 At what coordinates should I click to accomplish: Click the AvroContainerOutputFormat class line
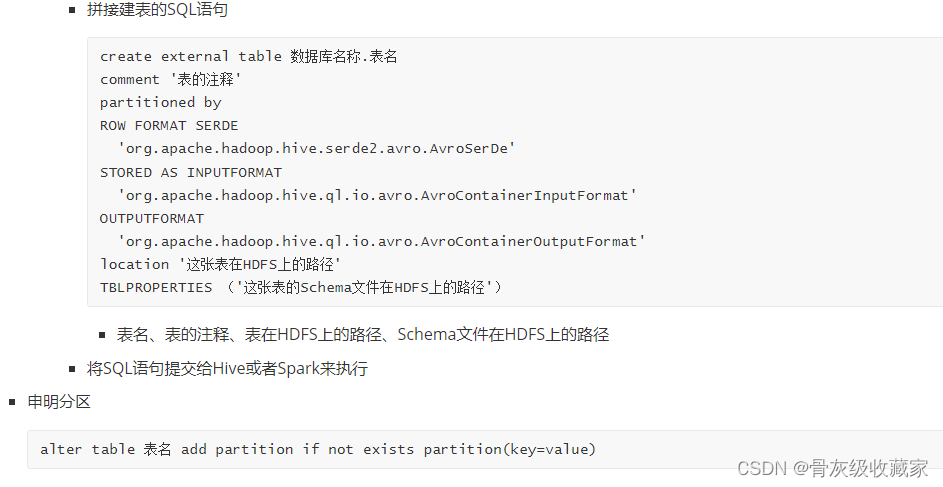pos(381,241)
